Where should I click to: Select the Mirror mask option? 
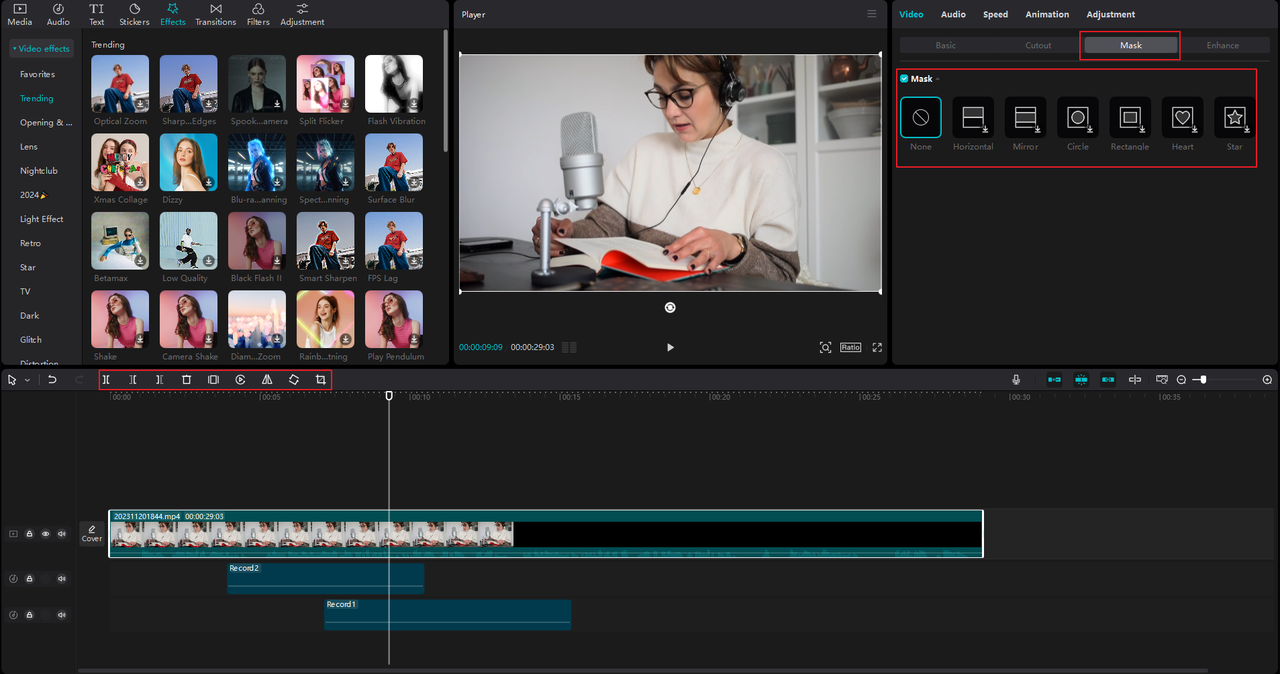1025,117
